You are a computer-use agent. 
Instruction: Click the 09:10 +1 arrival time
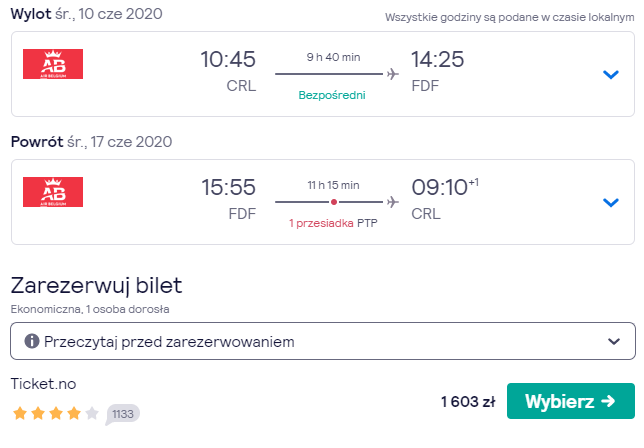click(445, 187)
